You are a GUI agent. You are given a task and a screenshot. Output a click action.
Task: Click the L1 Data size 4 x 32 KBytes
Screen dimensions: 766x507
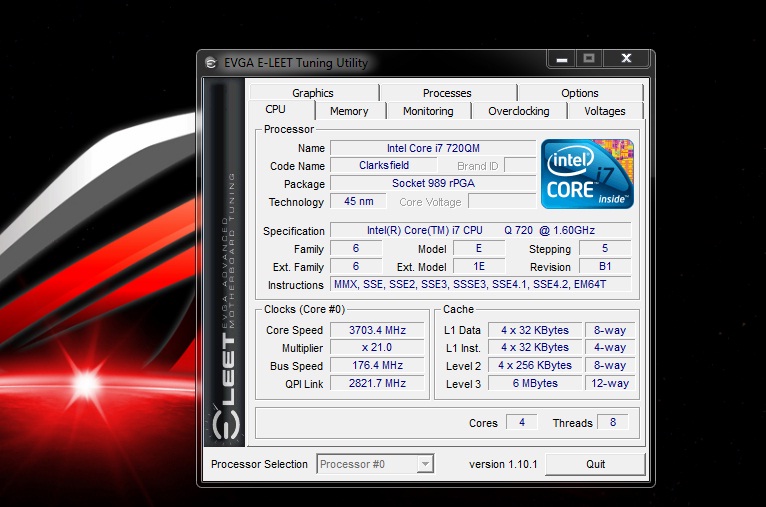(x=535, y=330)
